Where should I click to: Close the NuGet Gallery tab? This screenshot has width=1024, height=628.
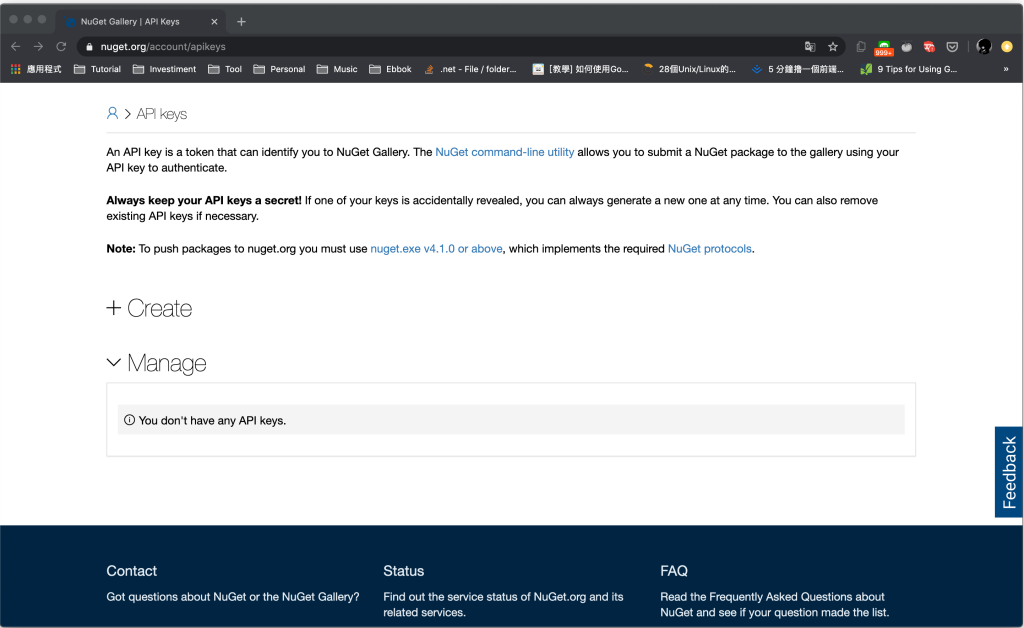(214, 22)
